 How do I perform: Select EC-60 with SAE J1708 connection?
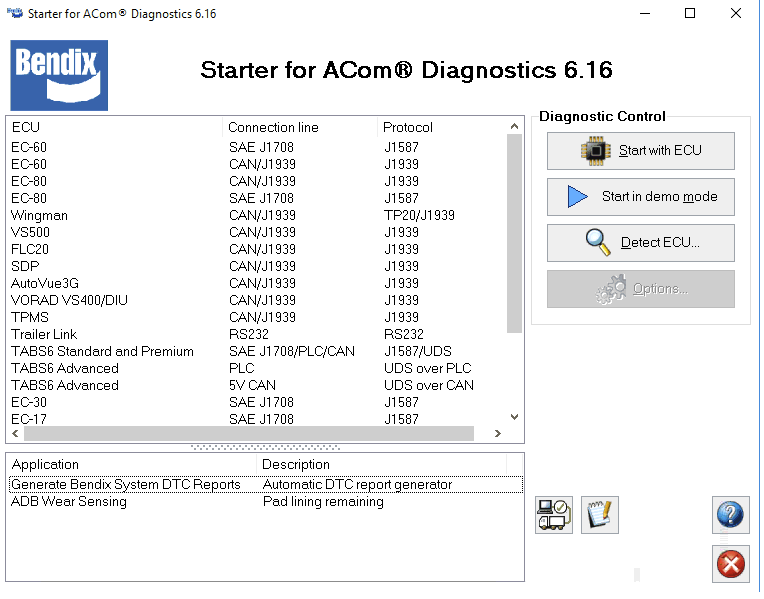(x=257, y=147)
